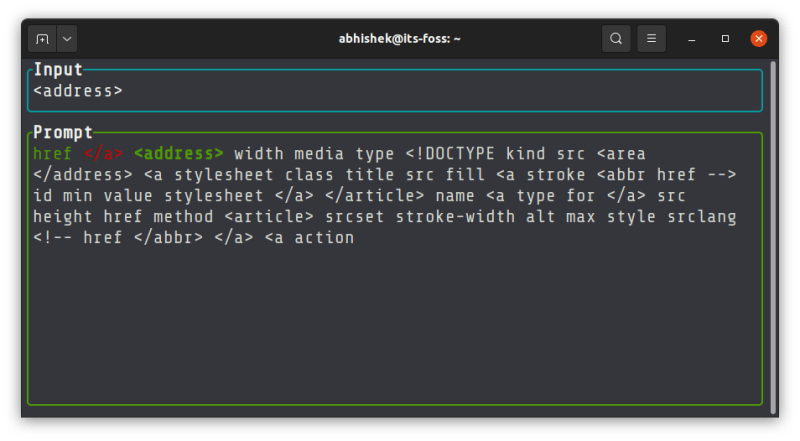Maximize the terminal window
Viewport: 800px width, 441px height.
pos(725,39)
